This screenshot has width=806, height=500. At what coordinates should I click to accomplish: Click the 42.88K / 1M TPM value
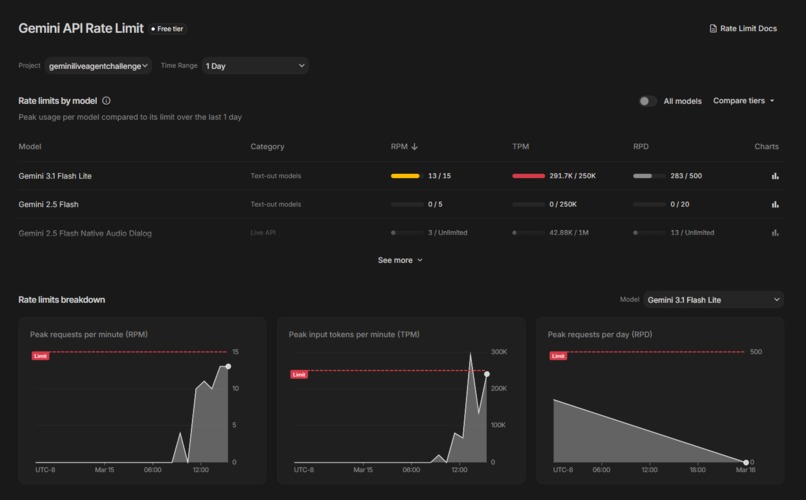tap(569, 233)
